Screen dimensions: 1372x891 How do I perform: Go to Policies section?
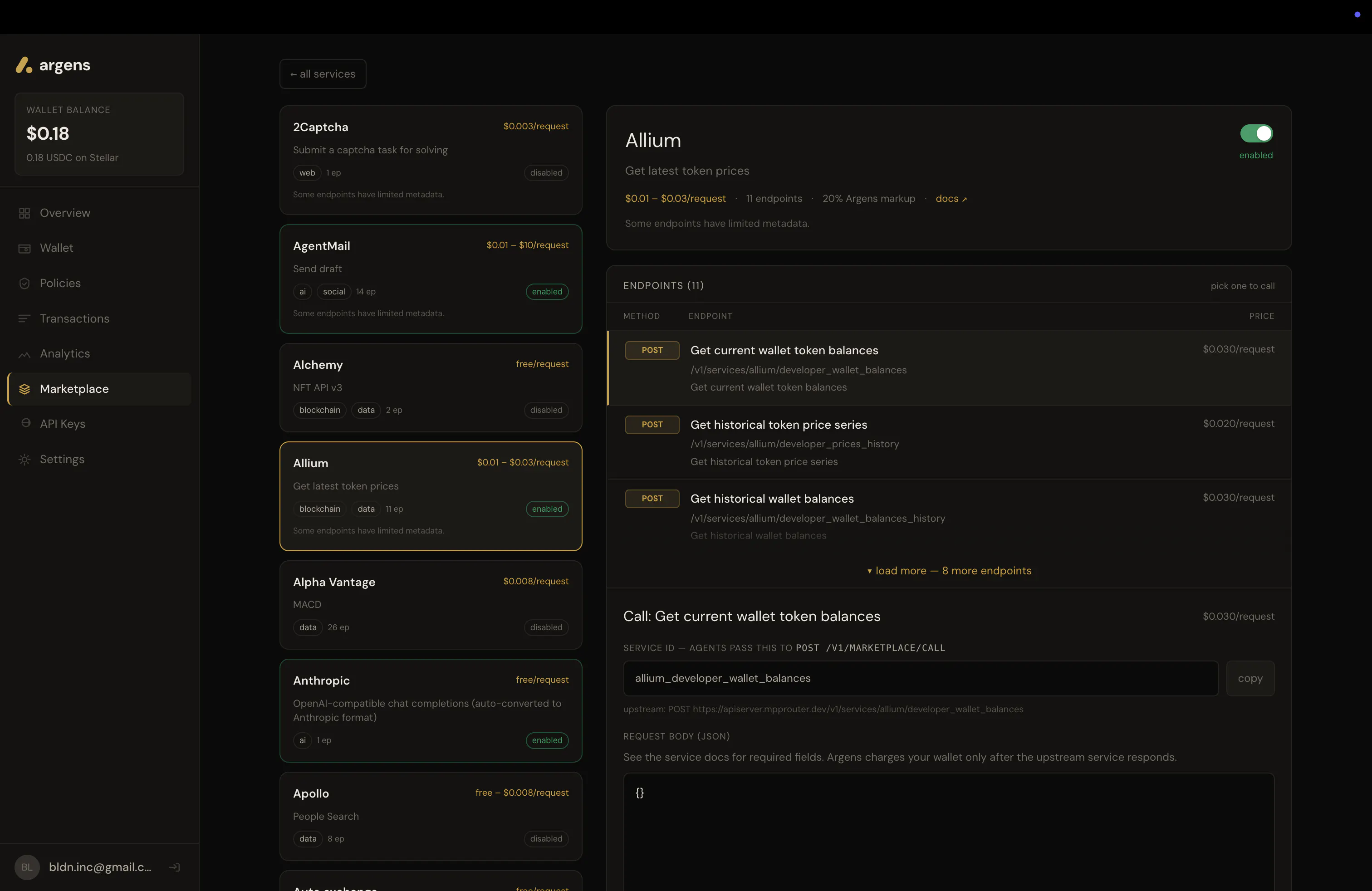tap(99, 284)
